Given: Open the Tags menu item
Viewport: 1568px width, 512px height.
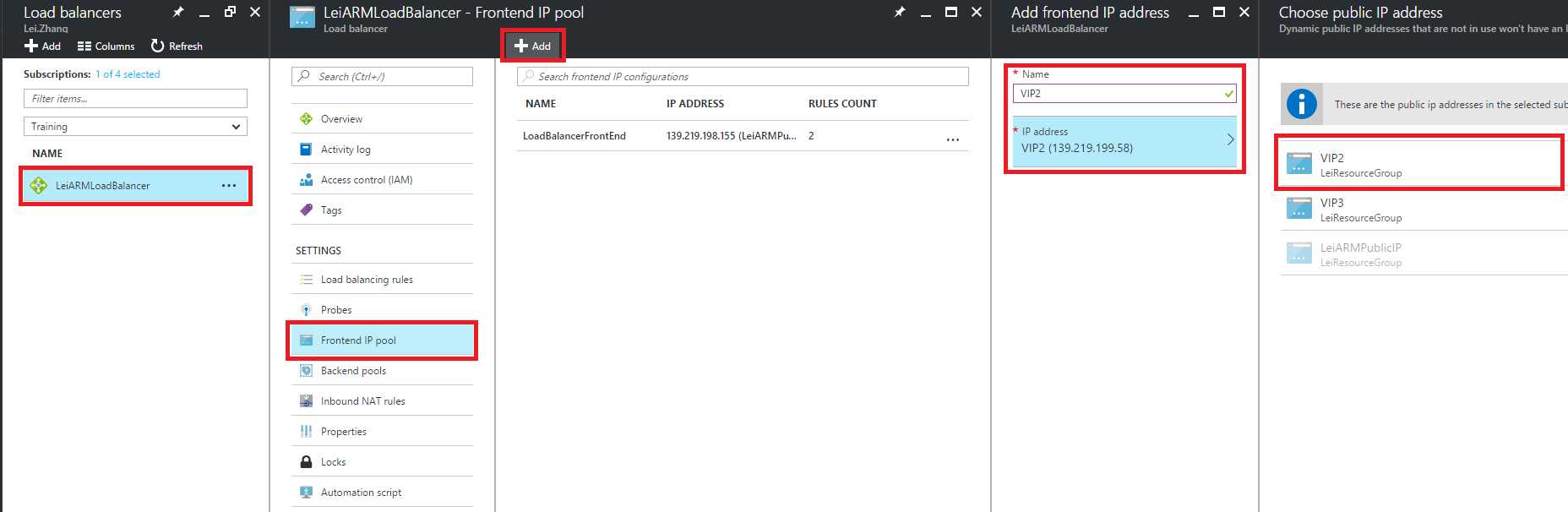Looking at the screenshot, I should pyautogui.click(x=382, y=210).
